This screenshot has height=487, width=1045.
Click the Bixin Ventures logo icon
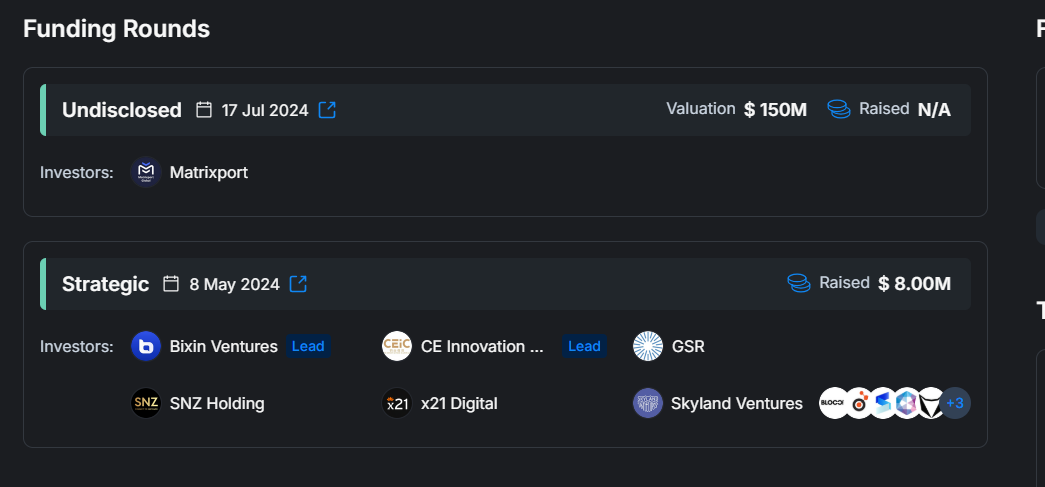click(146, 346)
